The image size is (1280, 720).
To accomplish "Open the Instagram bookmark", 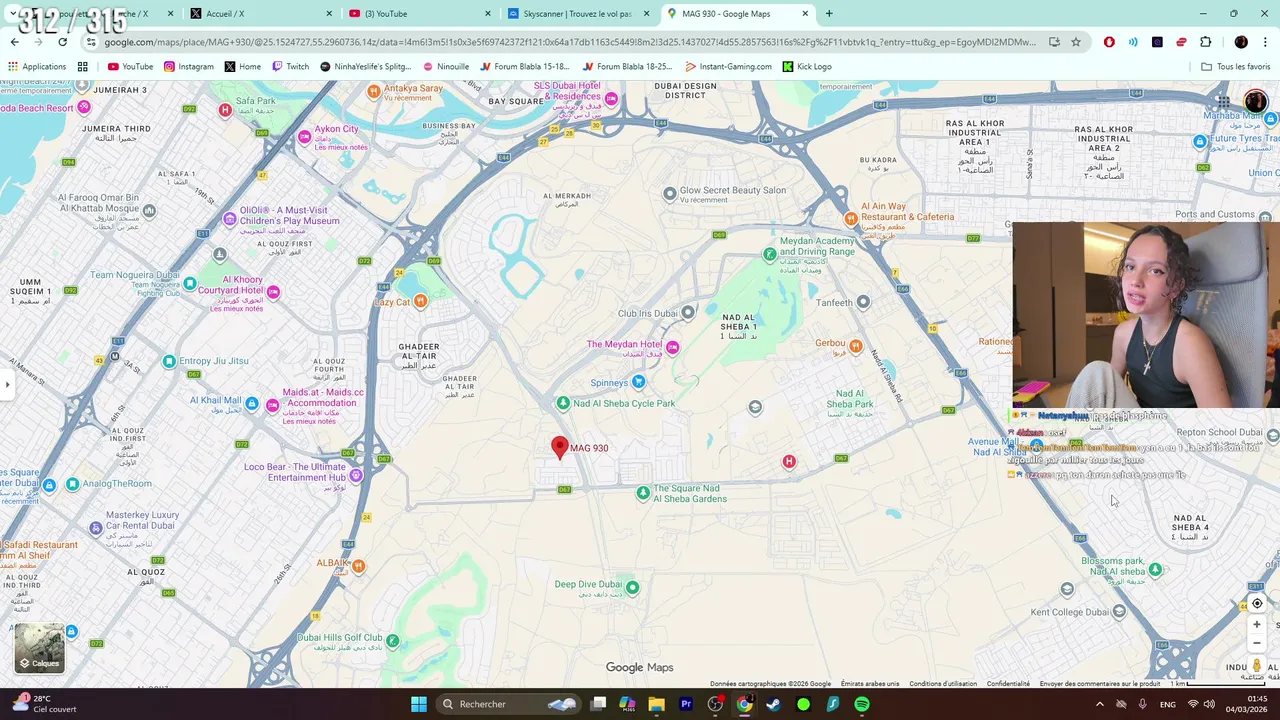I will [x=189, y=66].
